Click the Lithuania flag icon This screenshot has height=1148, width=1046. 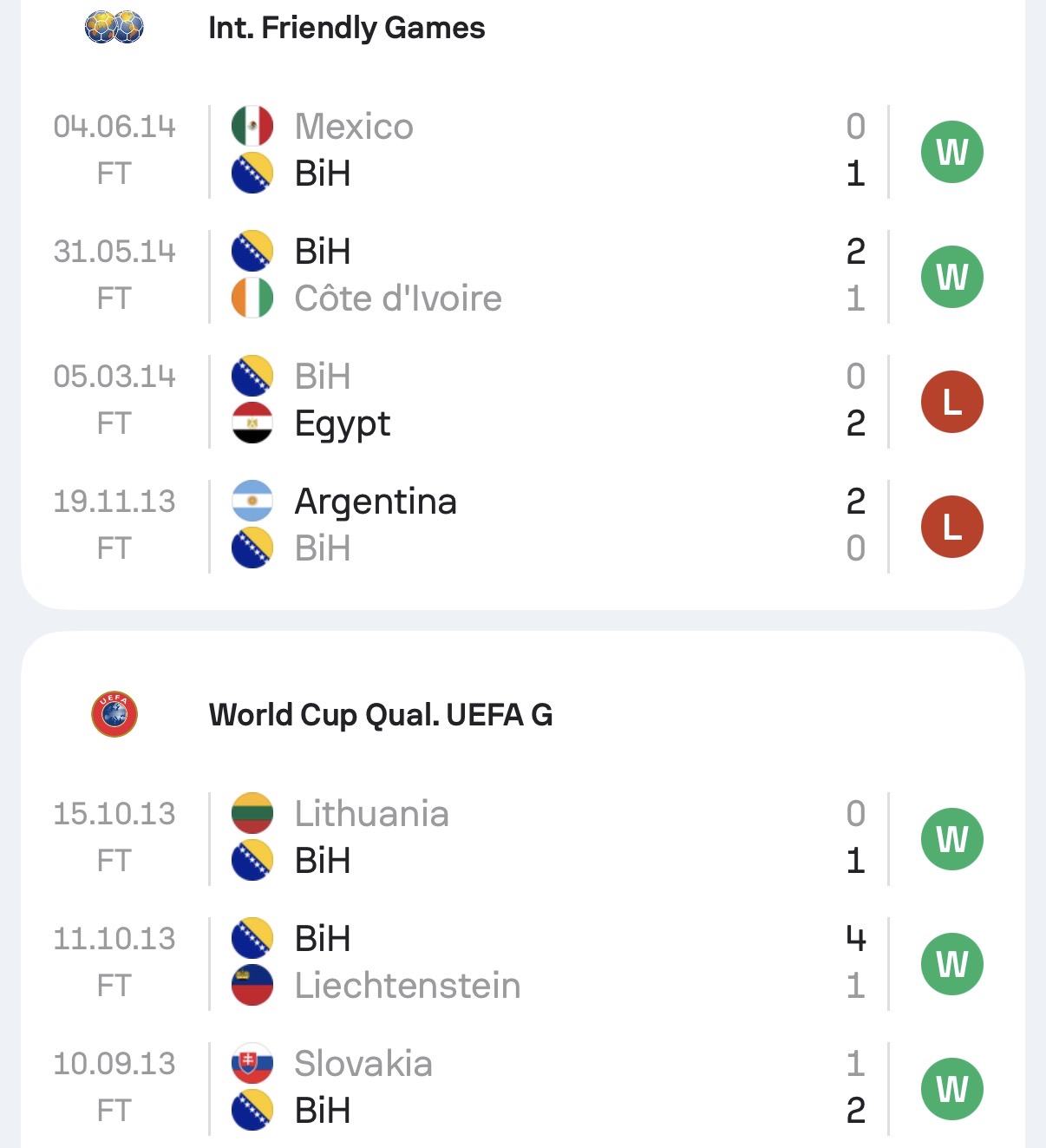(x=252, y=814)
